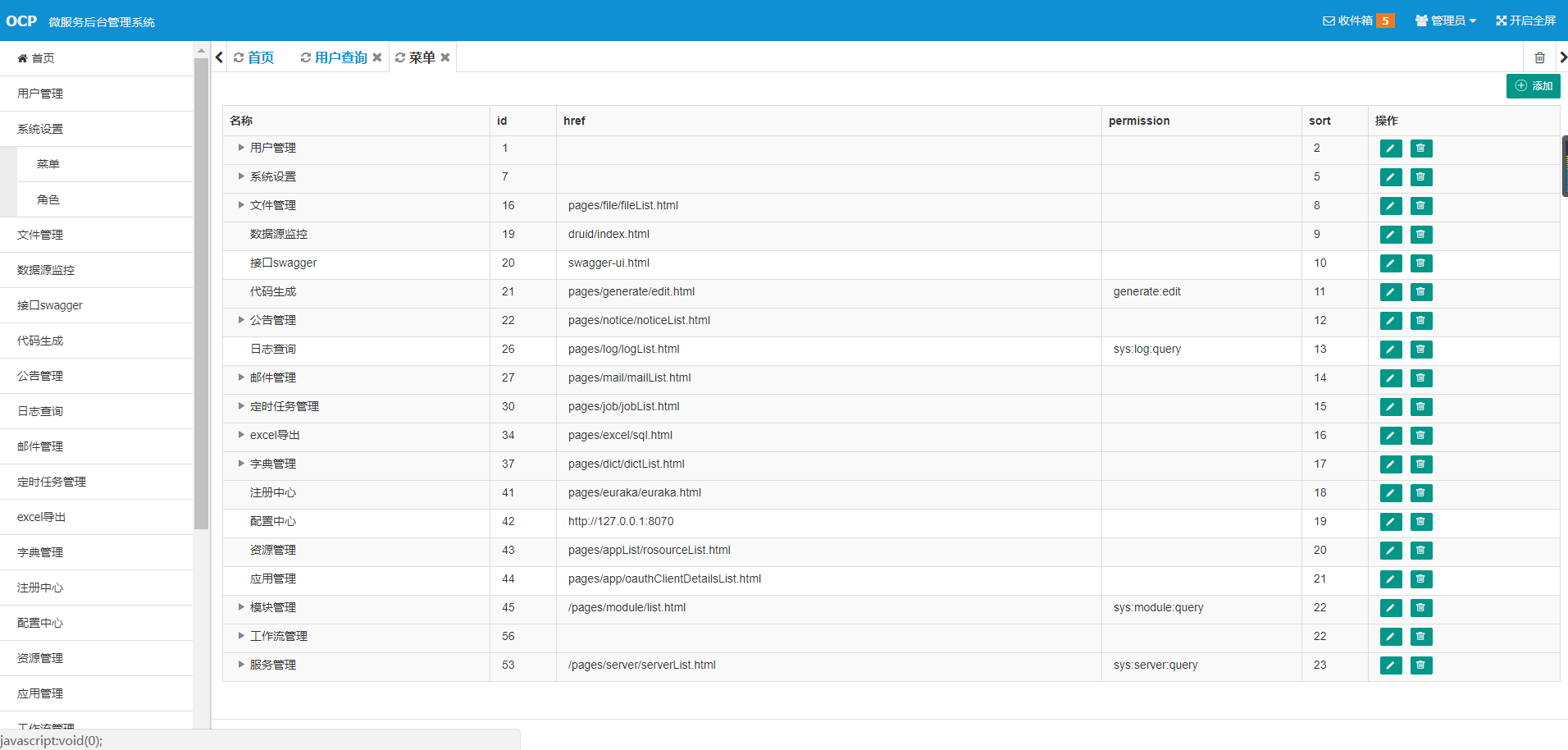Open sidebar 首页 home link
Screen dimensions: 1568x750
[97, 58]
